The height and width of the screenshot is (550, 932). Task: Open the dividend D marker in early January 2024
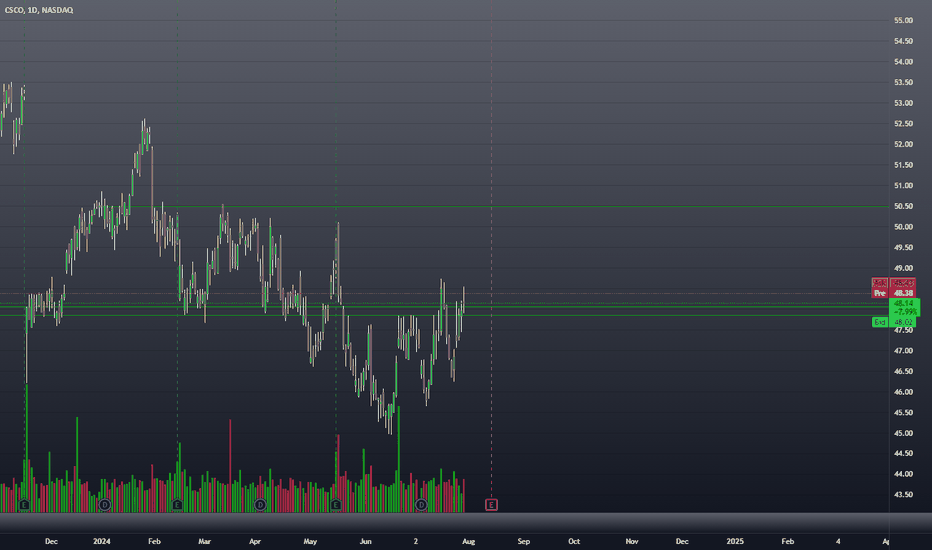click(x=105, y=505)
